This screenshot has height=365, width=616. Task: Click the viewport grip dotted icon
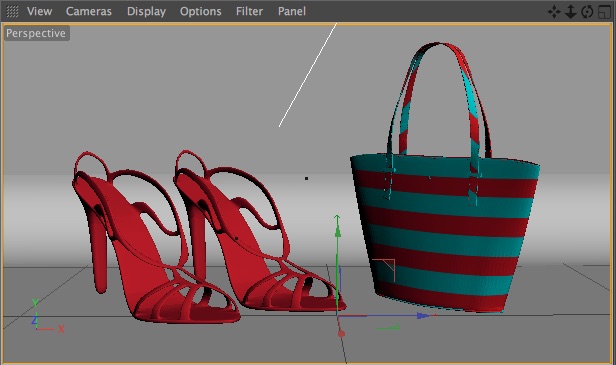point(13,12)
